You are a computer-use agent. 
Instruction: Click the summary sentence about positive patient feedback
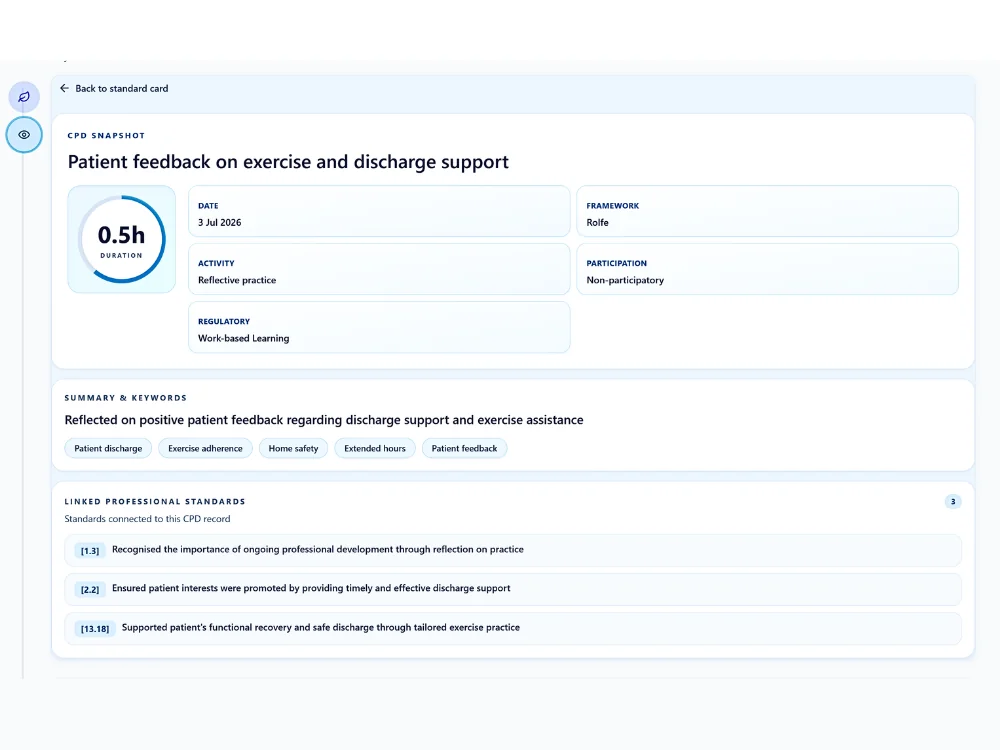tap(324, 420)
